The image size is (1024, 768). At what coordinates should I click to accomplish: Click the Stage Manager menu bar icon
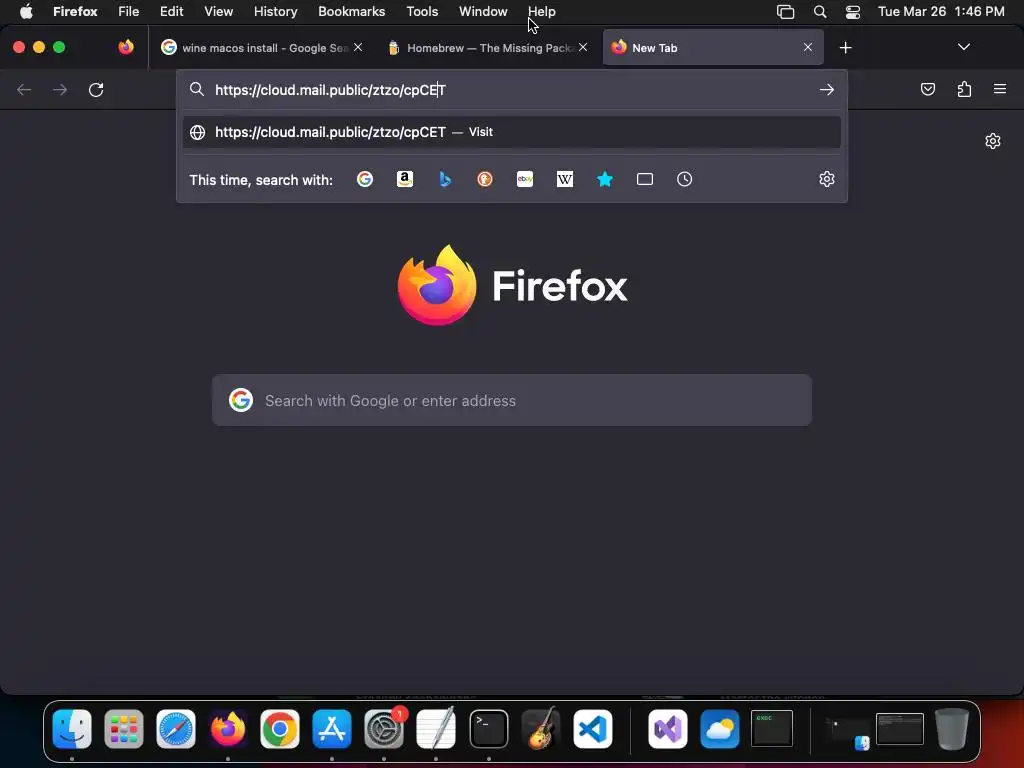tap(785, 12)
